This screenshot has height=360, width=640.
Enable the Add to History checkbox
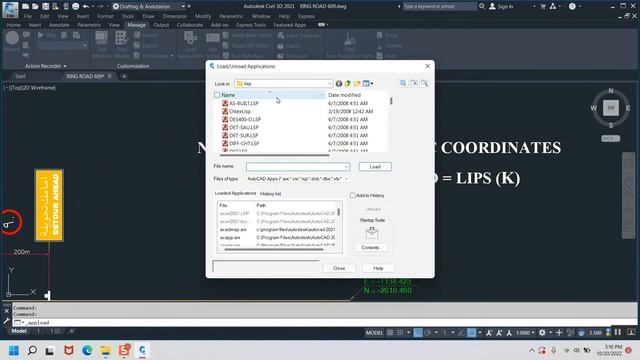(353, 196)
